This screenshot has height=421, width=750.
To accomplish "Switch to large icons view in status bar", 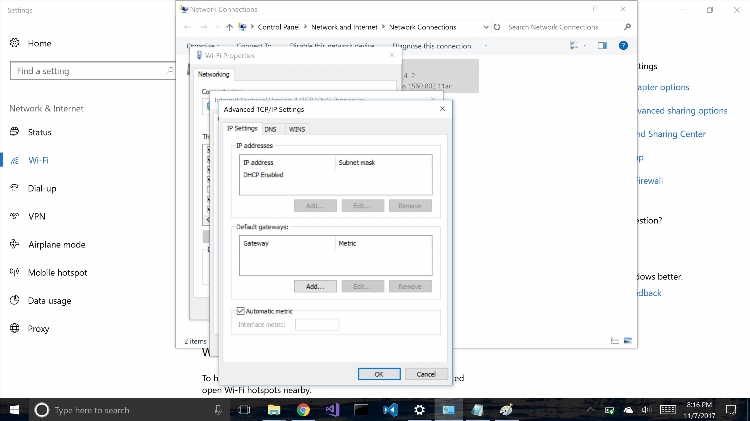I will tap(628, 341).
